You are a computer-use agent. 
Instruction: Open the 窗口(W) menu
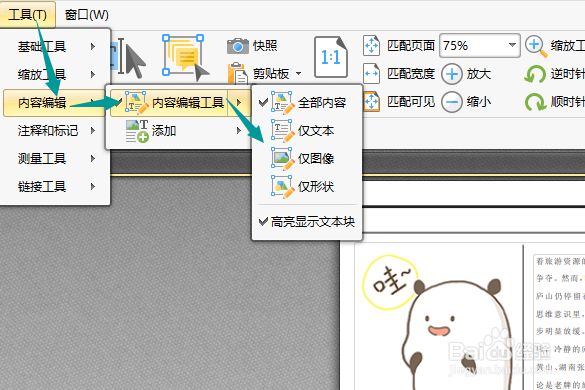tap(87, 15)
